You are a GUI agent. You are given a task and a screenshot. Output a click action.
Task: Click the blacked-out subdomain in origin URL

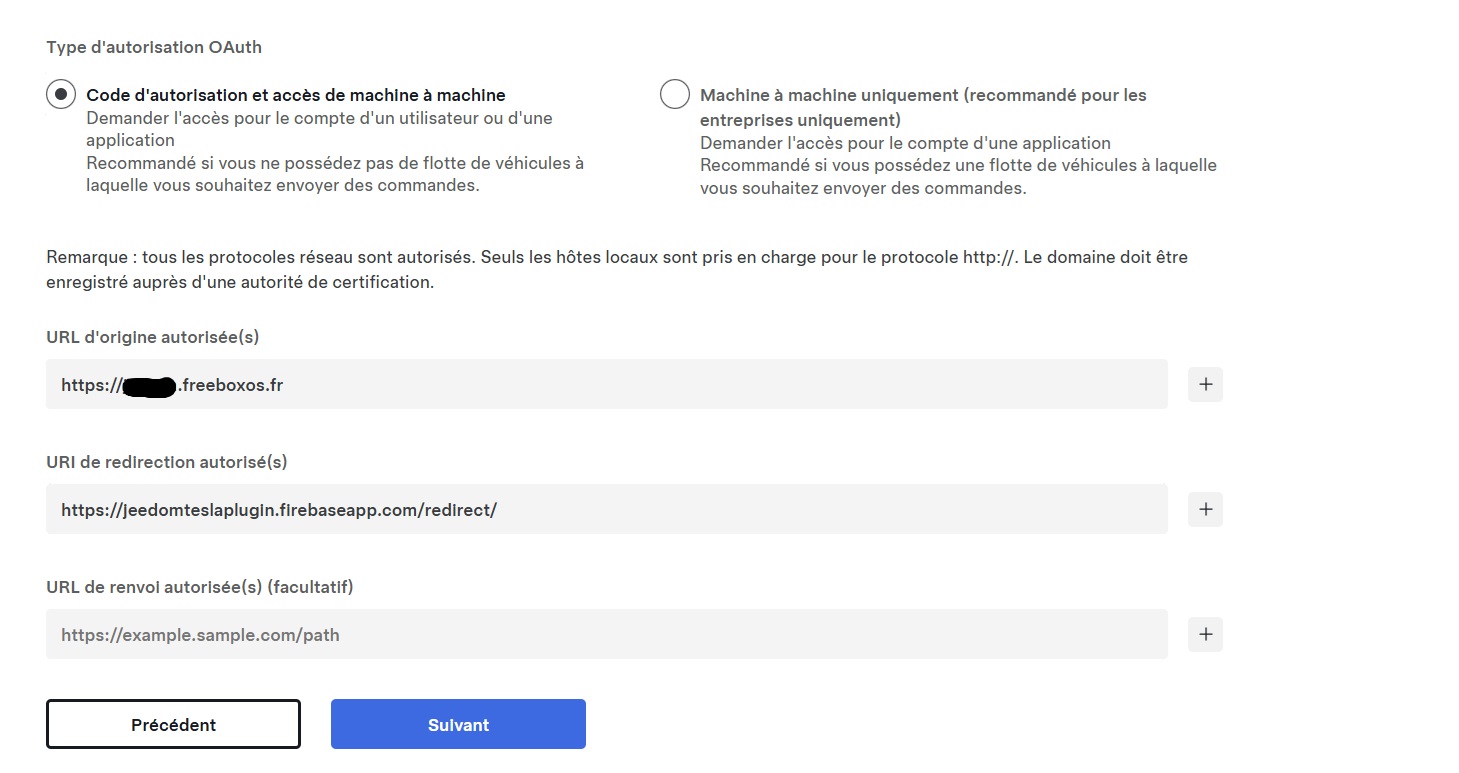click(x=150, y=386)
